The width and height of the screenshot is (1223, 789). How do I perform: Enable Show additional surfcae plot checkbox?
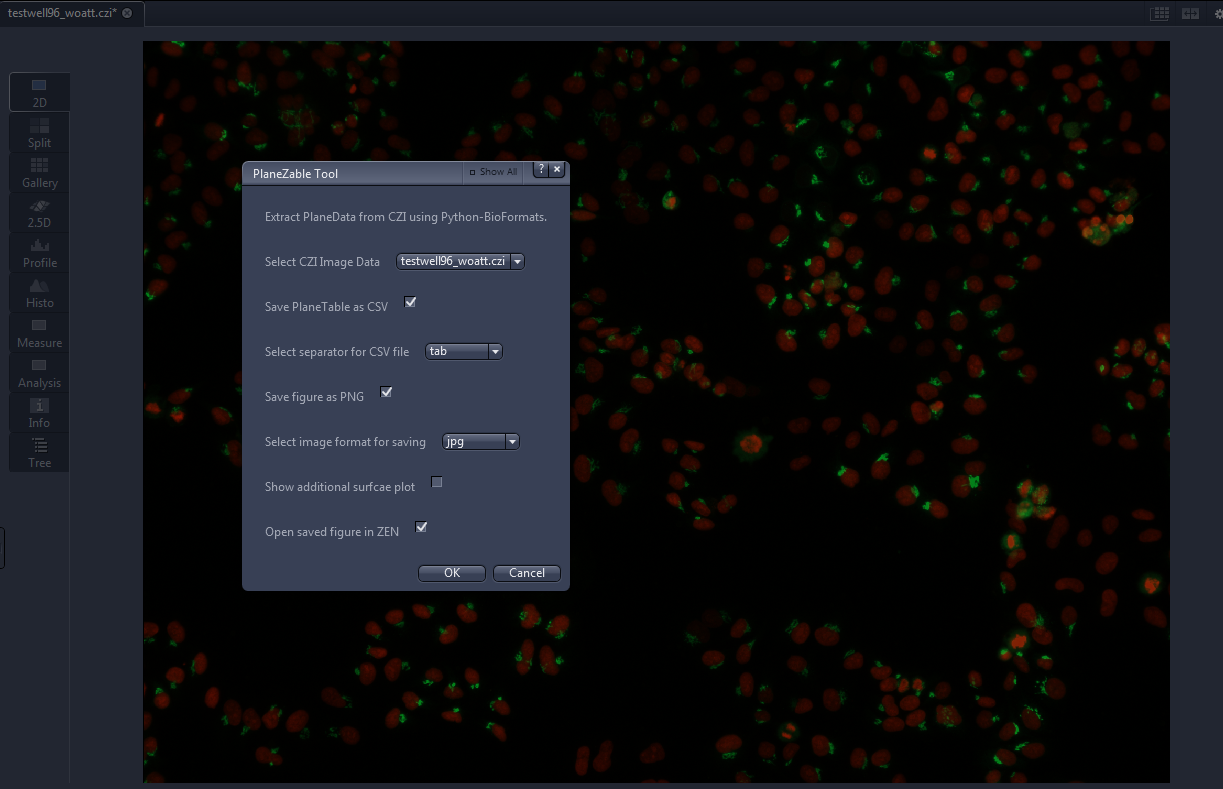(436, 482)
